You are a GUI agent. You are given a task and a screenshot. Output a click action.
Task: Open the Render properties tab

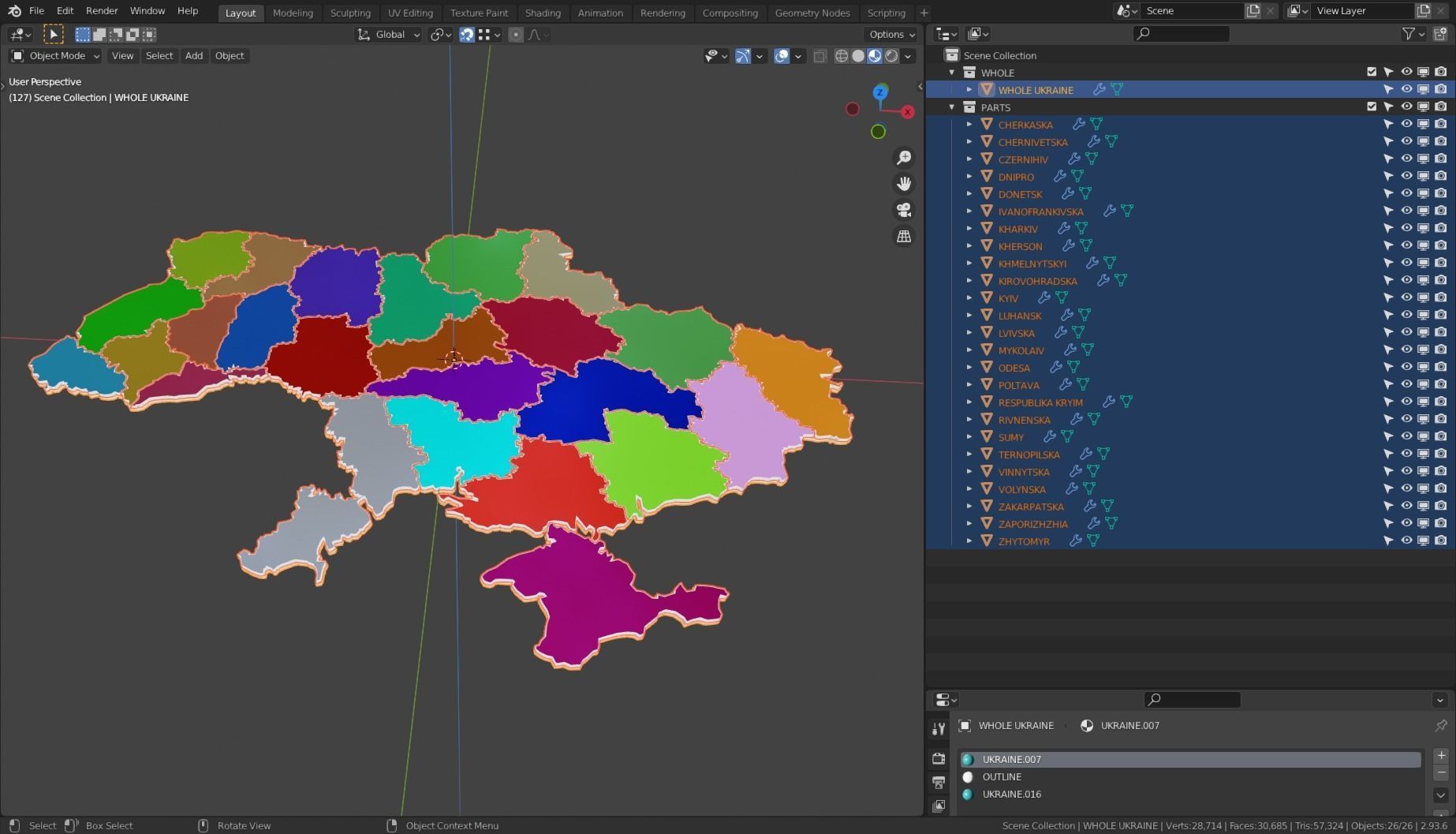pos(939,758)
